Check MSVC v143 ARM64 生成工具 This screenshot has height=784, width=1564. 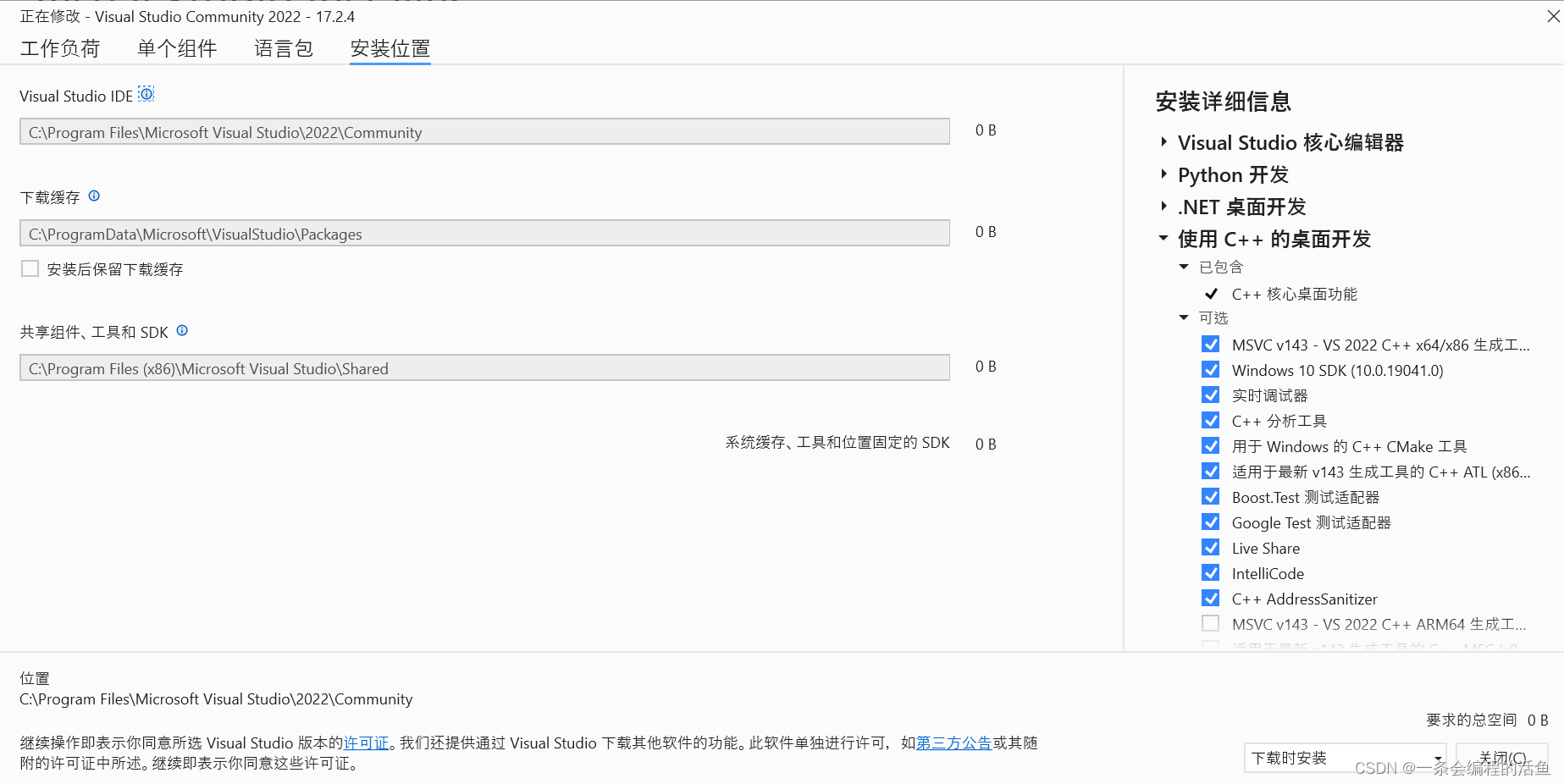click(1211, 624)
